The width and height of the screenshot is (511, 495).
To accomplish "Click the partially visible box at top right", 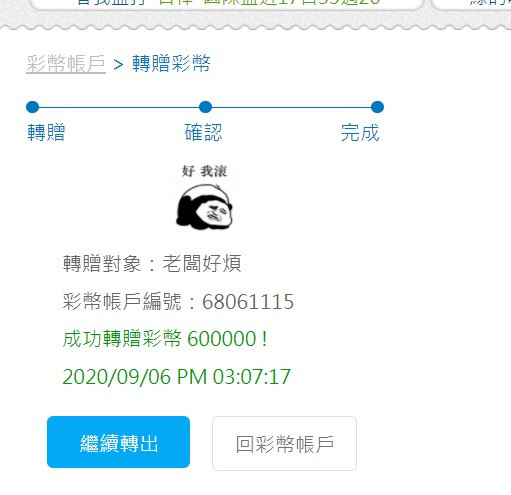I will 471,5.
